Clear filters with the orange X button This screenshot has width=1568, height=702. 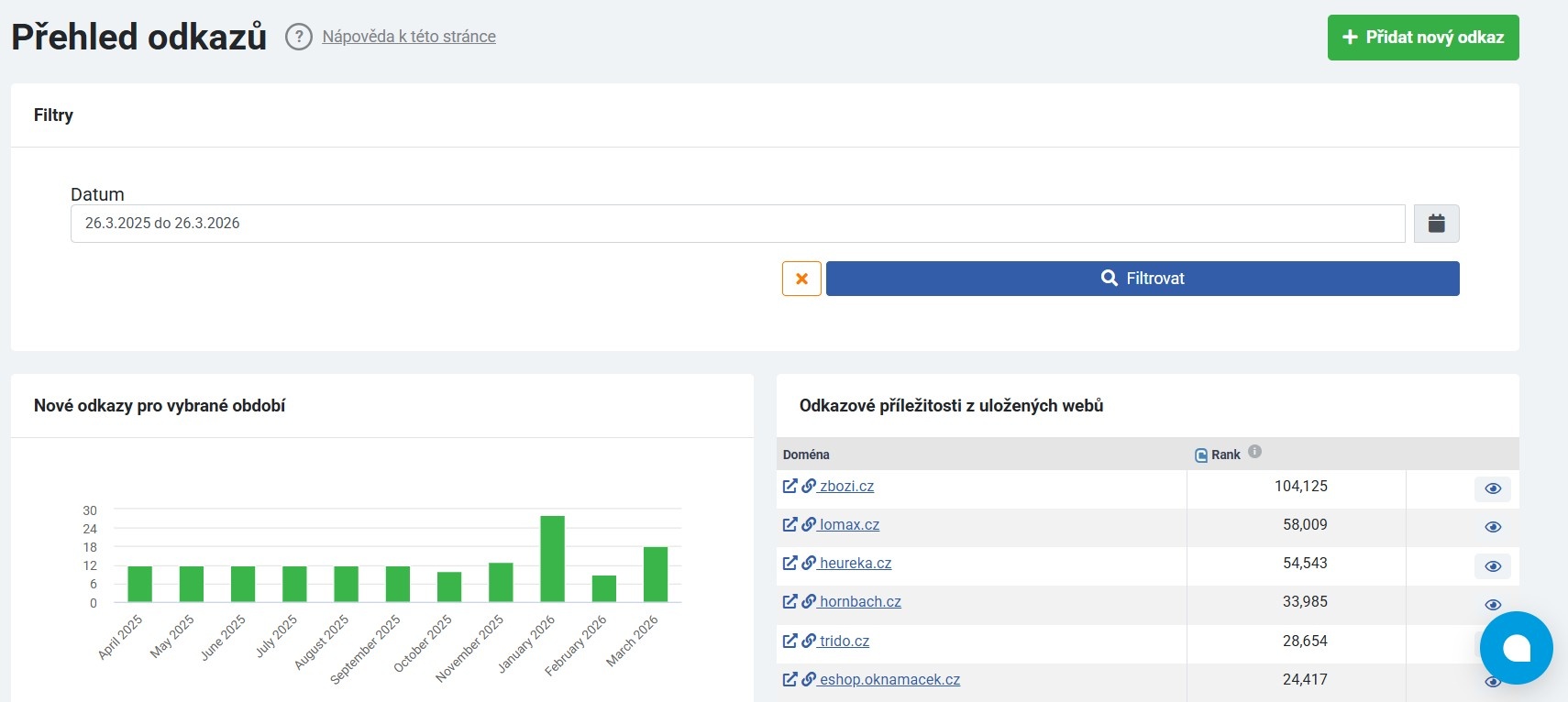(801, 279)
